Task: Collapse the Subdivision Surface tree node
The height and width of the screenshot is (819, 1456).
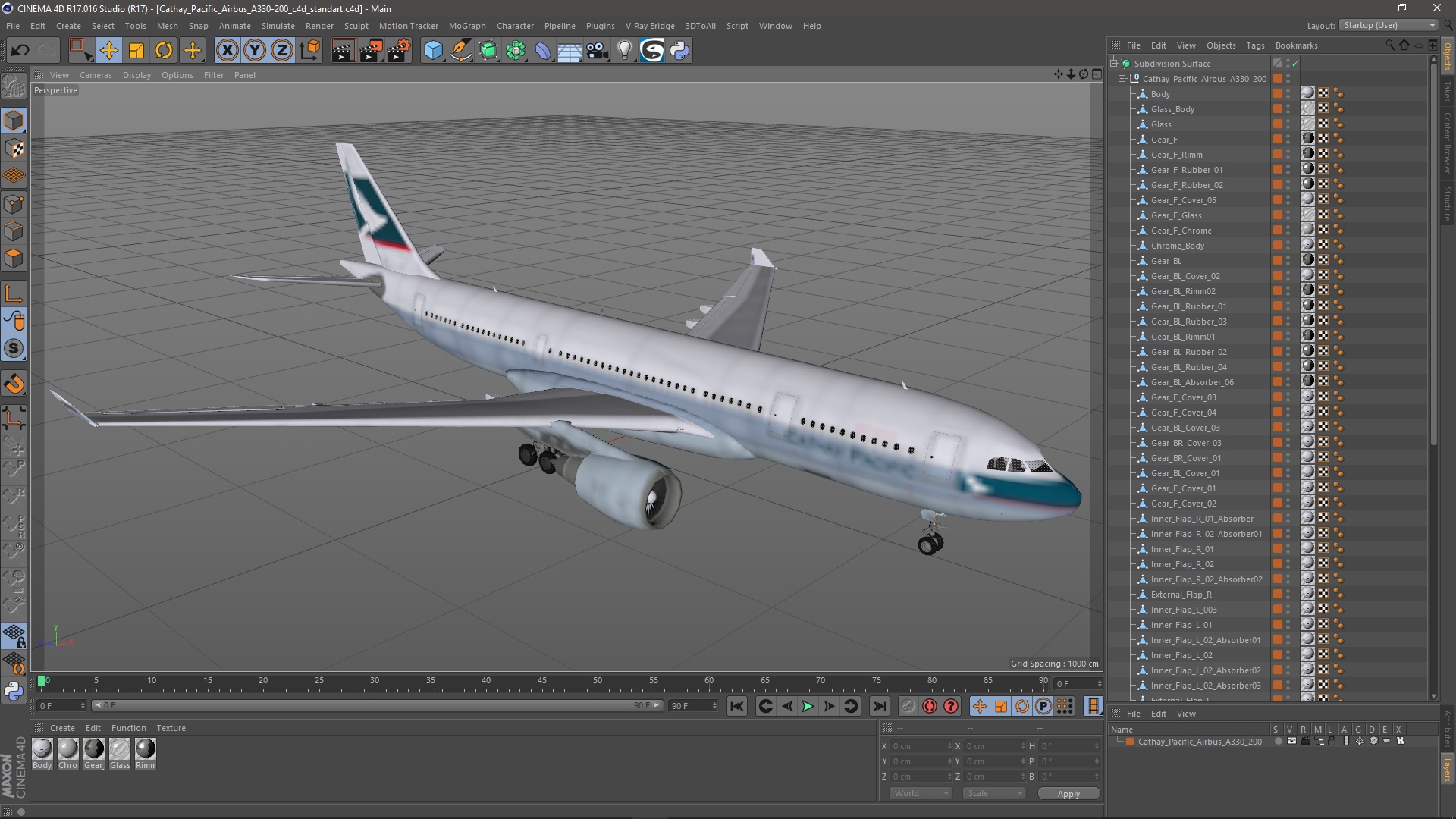Action: point(1114,64)
